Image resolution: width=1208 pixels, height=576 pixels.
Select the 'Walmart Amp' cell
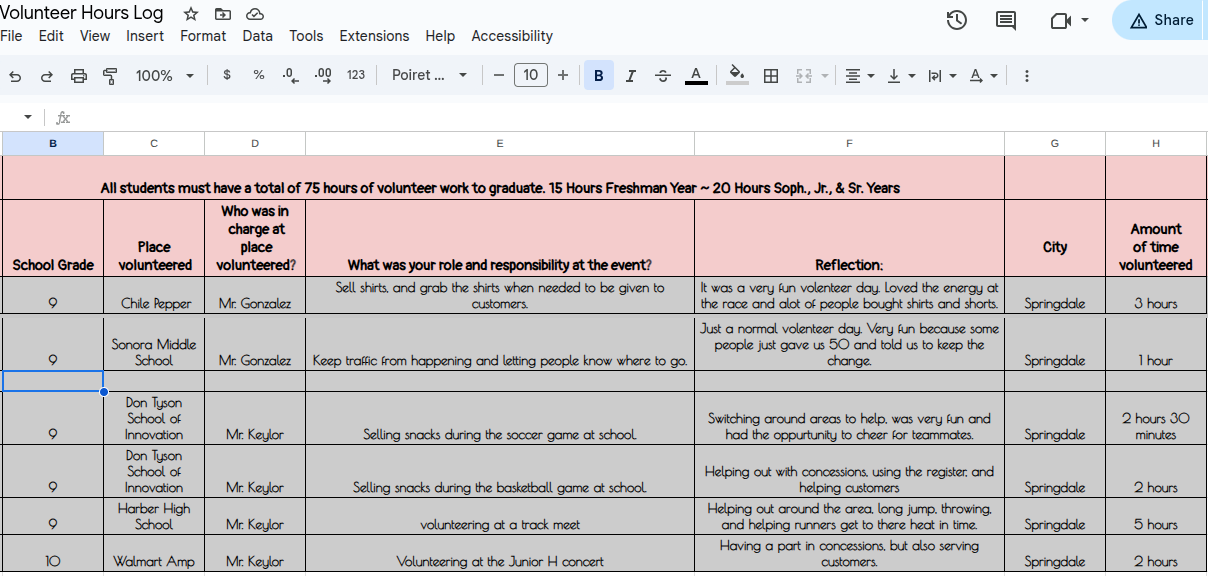154,554
